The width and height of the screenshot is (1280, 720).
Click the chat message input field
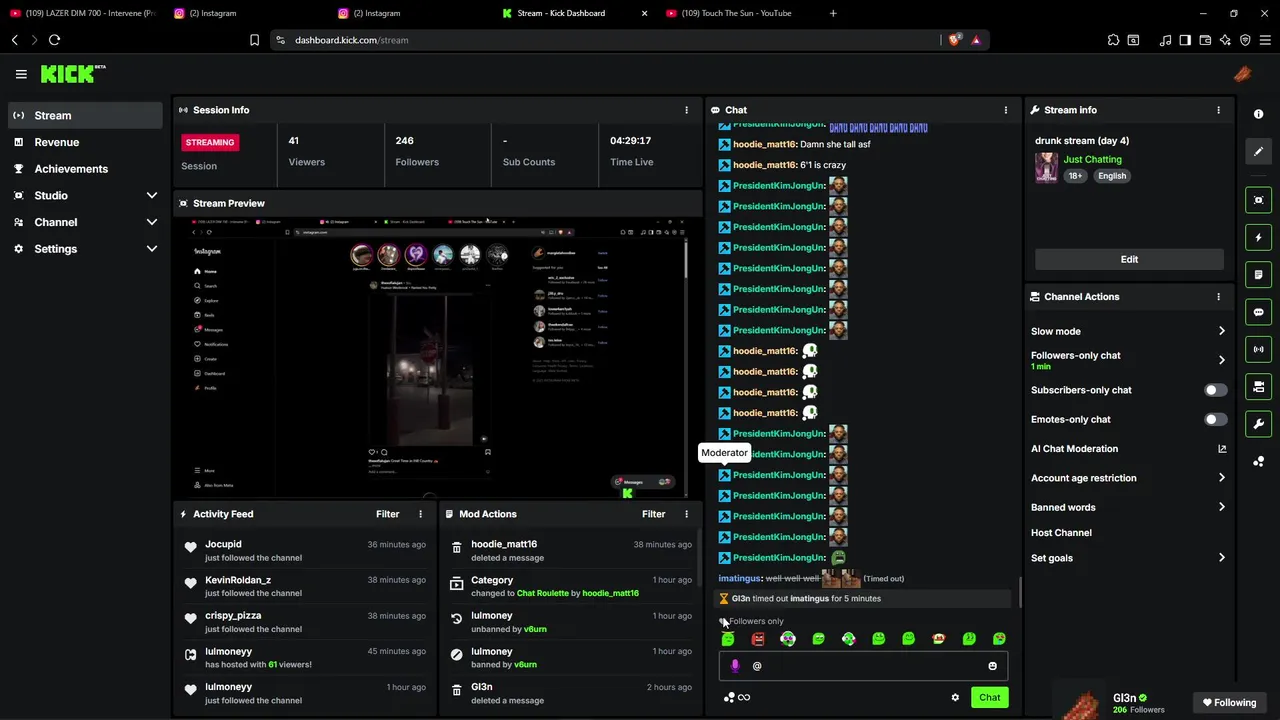[x=863, y=666]
